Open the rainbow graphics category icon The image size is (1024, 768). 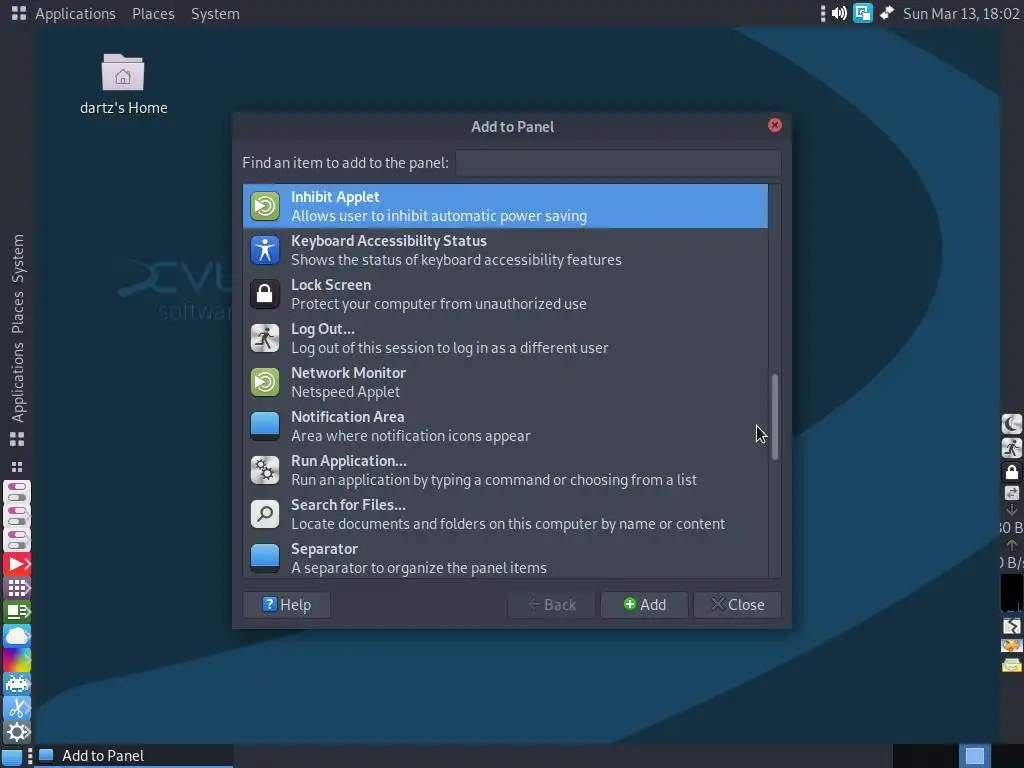[x=17, y=660]
